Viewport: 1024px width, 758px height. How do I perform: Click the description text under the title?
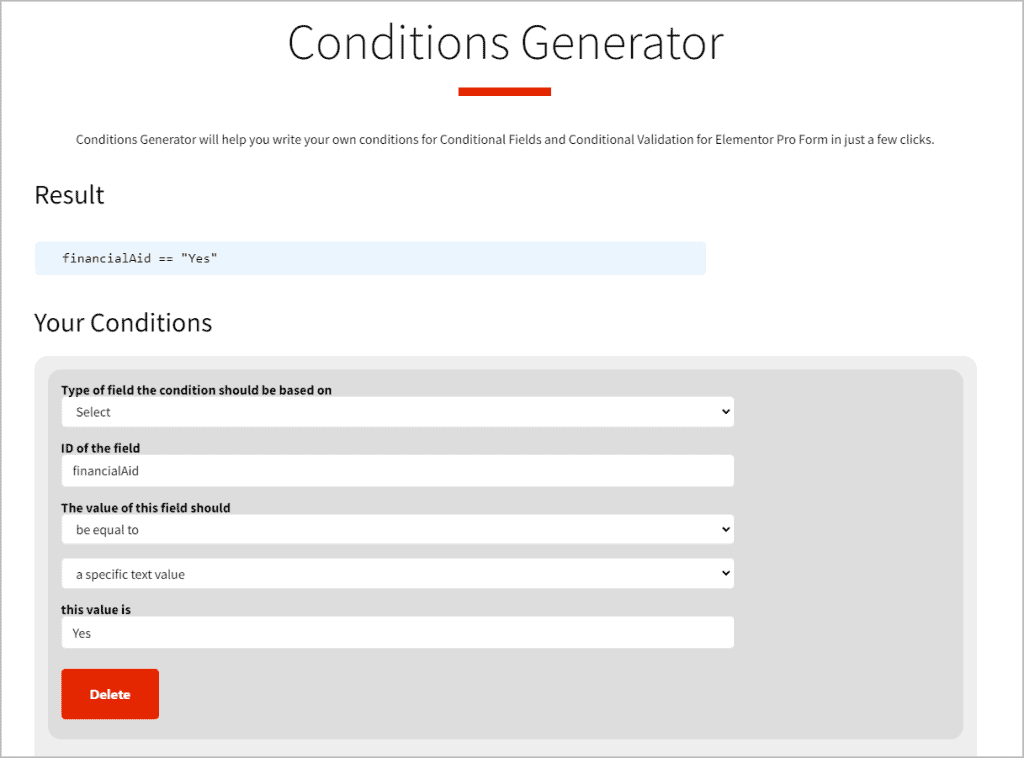pos(505,139)
